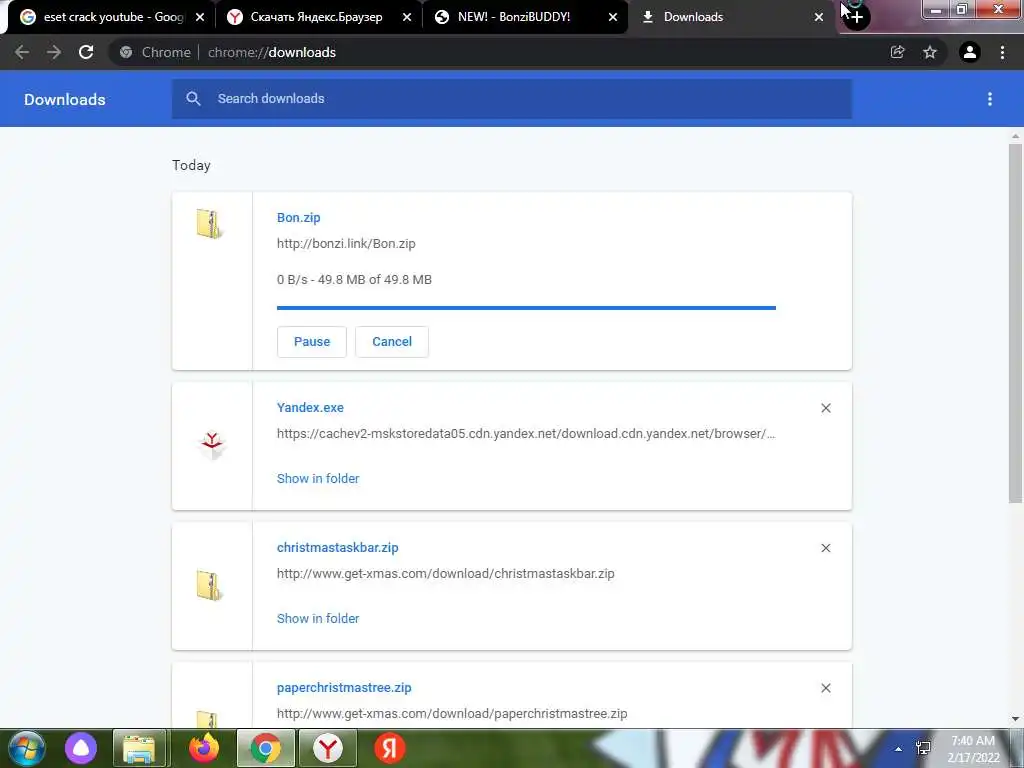Click the Downloads page title
The width and height of the screenshot is (1024, 768).
click(65, 99)
